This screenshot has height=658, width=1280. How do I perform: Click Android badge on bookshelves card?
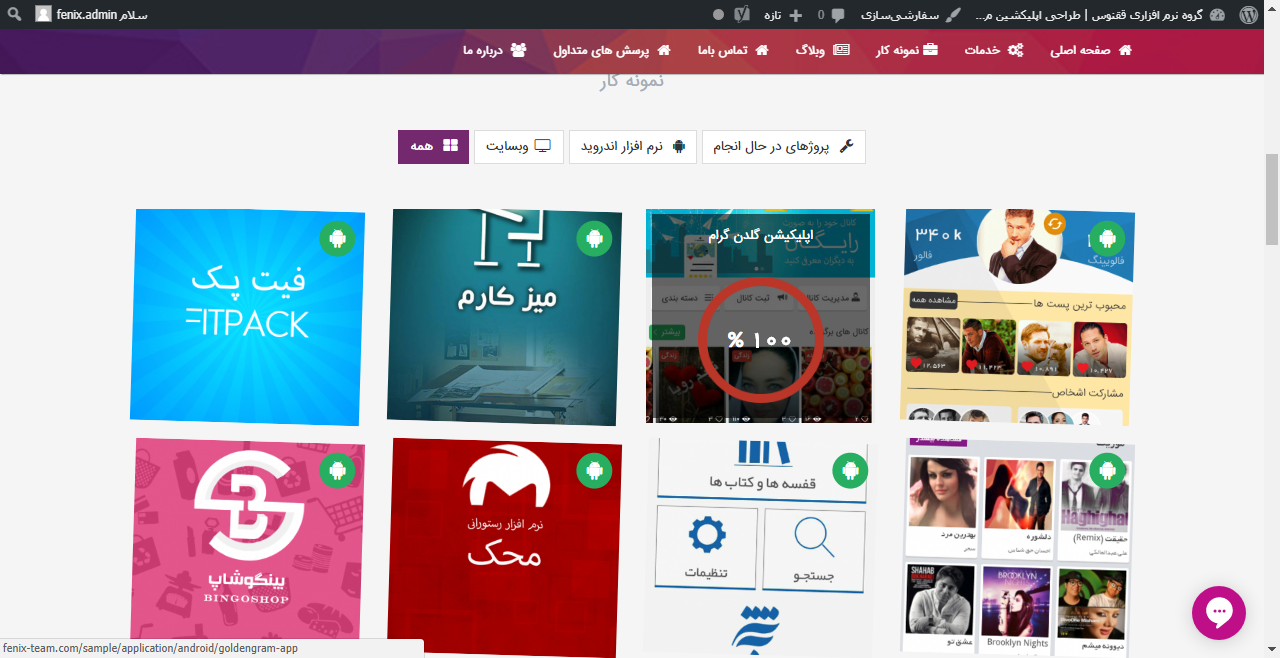[850, 469]
